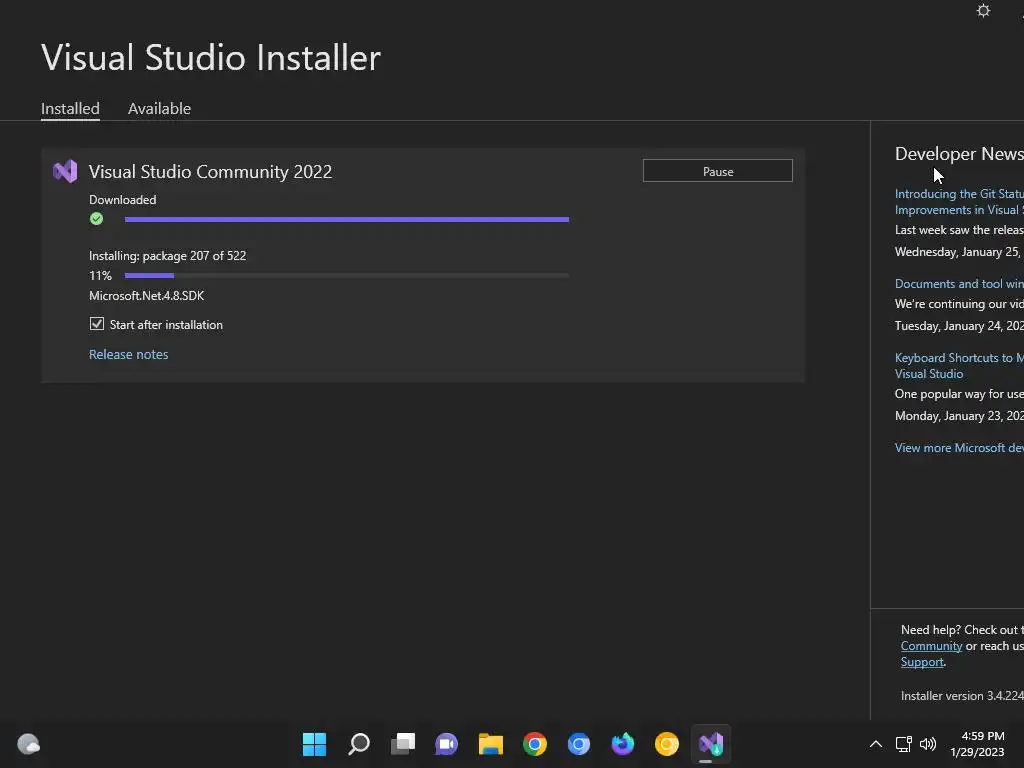Click 'Tuesday, January 24' date text
The height and width of the screenshot is (768, 1024).
pos(959,325)
